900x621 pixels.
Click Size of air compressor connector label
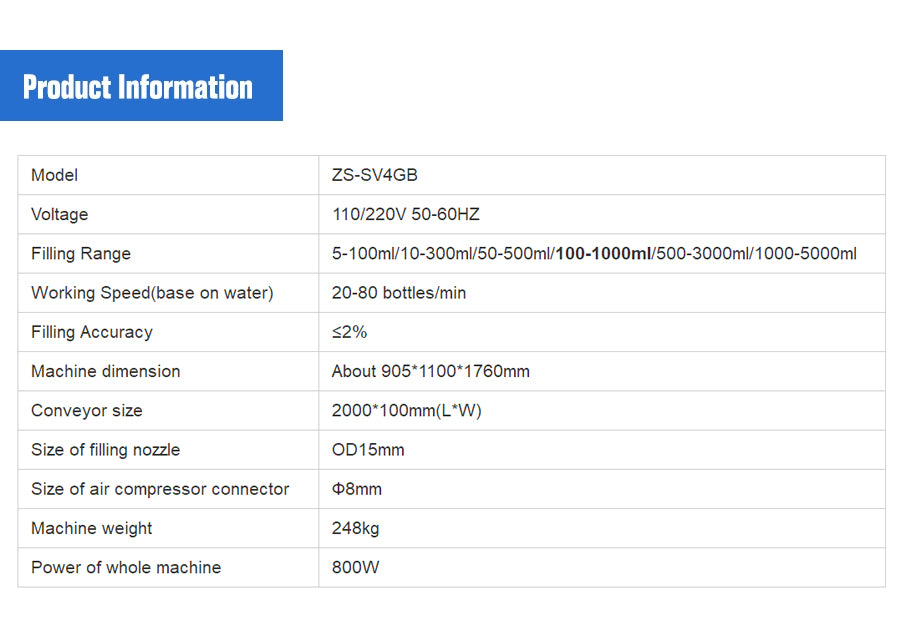[x=160, y=489]
